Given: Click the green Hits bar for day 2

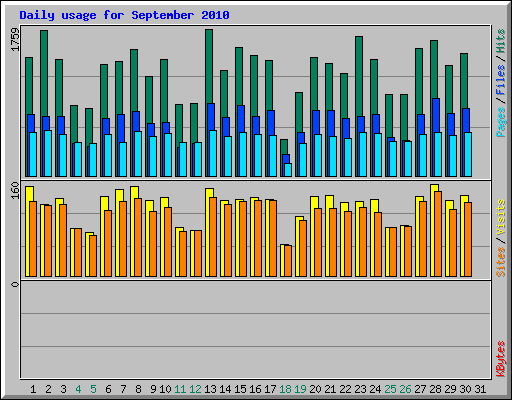Looking at the screenshot, I should pos(44,73).
